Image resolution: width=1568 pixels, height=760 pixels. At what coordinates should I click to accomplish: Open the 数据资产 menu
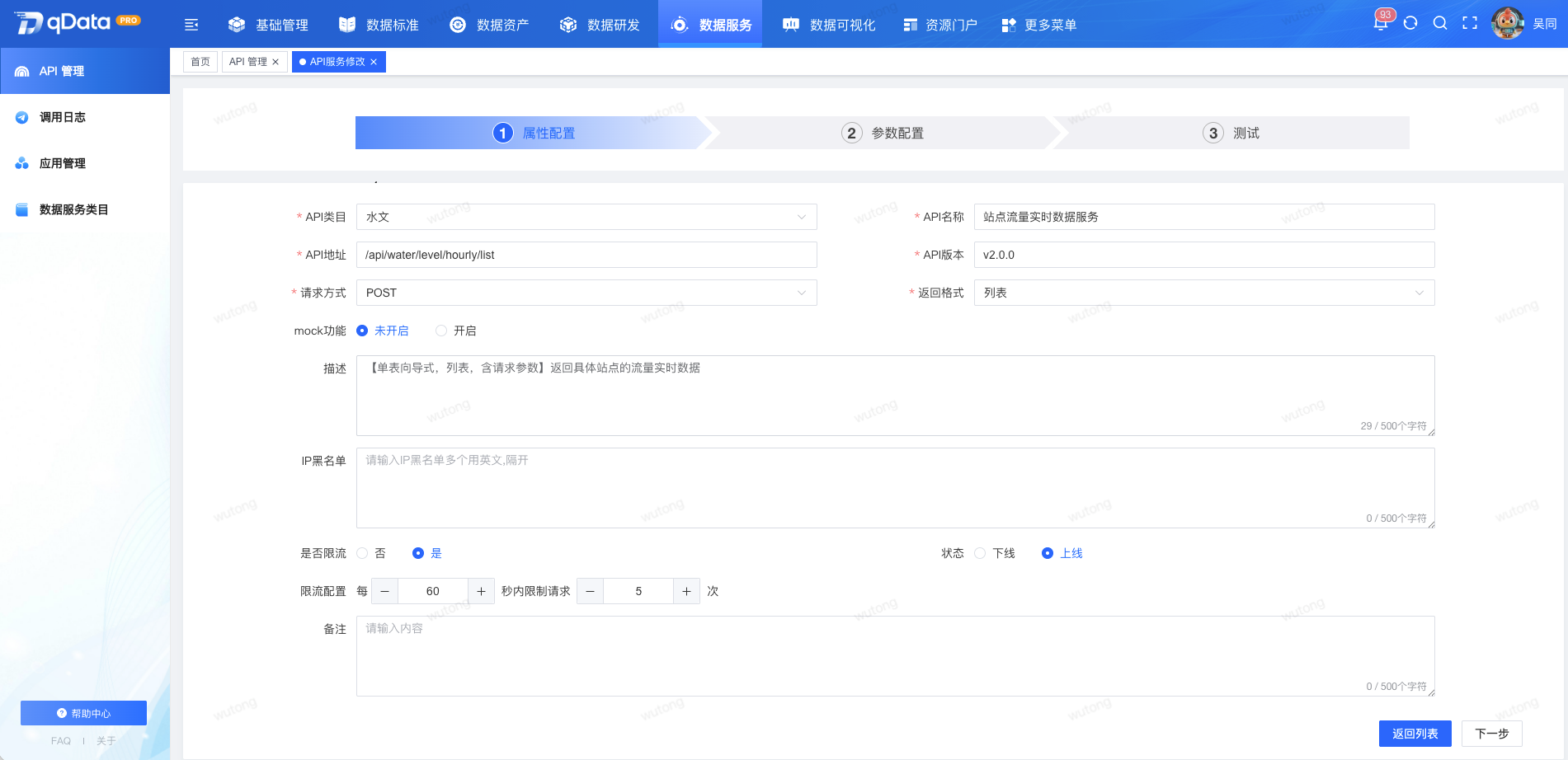[489, 25]
